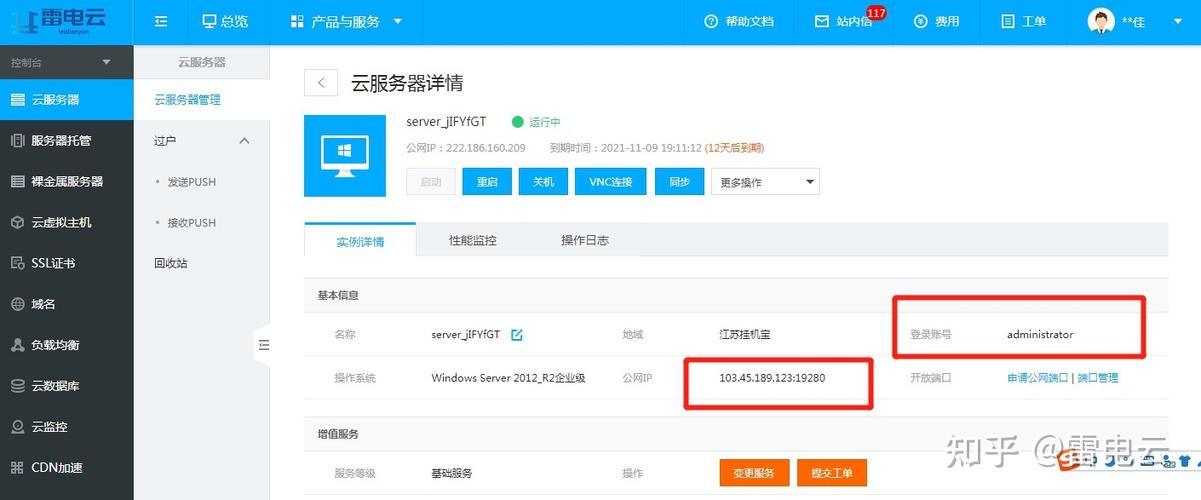Click the back arrow button
Viewport: 1201px width, 500px height.
click(x=321, y=83)
